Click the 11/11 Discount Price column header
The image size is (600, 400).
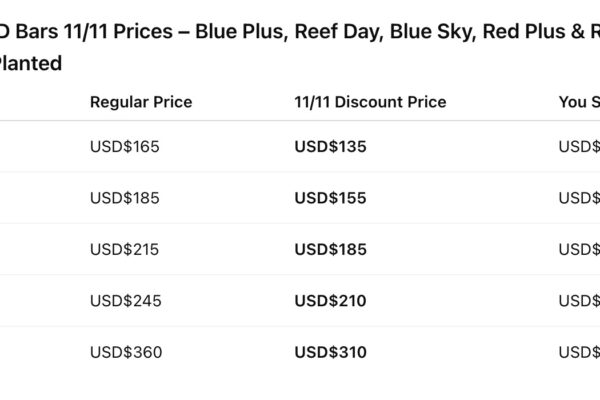point(370,102)
